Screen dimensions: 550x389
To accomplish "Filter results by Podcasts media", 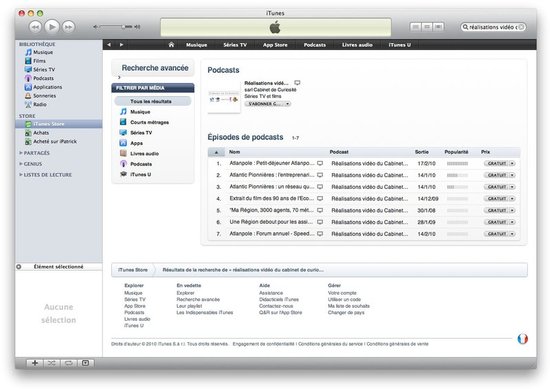I will click(x=141, y=164).
